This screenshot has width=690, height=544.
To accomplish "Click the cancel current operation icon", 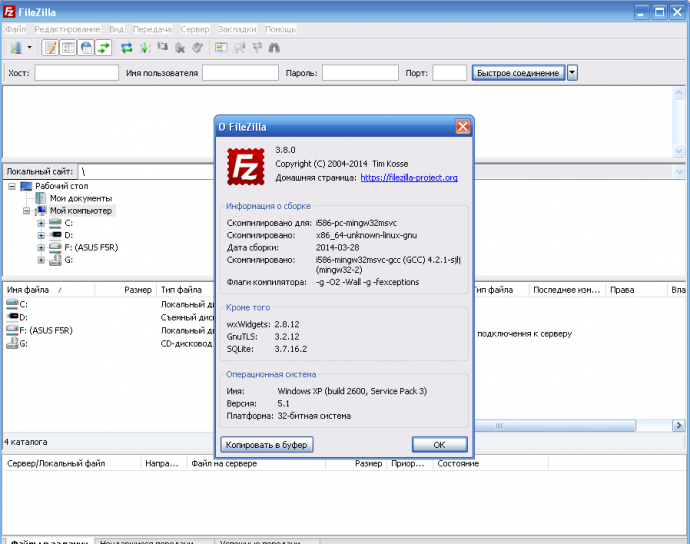I will pyautogui.click(x=162, y=48).
